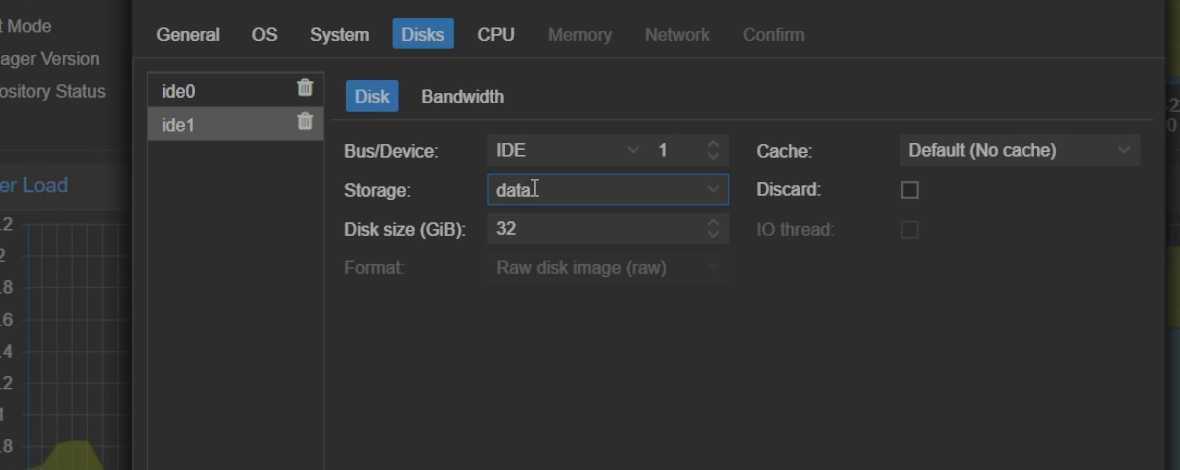The image size is (1180, 470).
Task: Click the Confirm tab
Action: (774, 35)
